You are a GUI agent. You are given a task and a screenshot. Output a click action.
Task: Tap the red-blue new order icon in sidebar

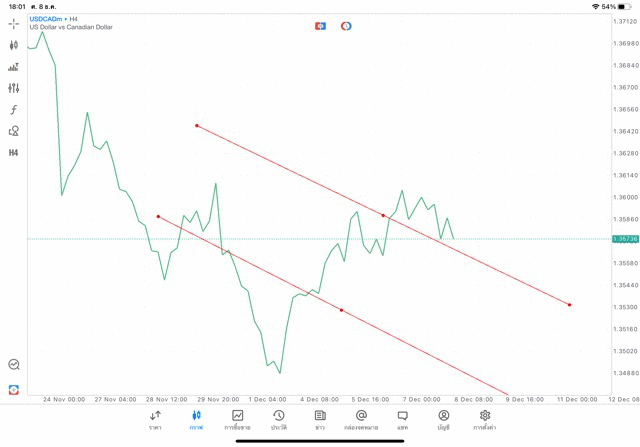[x=13, y=389]
